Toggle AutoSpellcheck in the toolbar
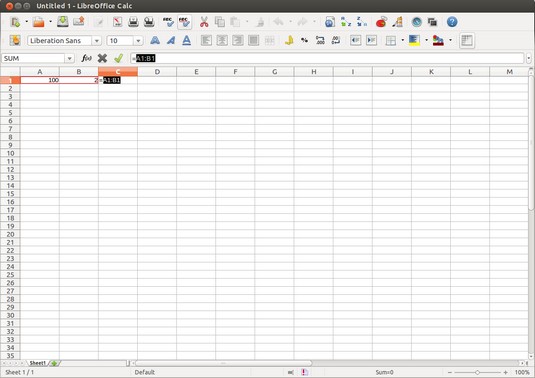This screenshot has width=535, height=378. point(184,22)
